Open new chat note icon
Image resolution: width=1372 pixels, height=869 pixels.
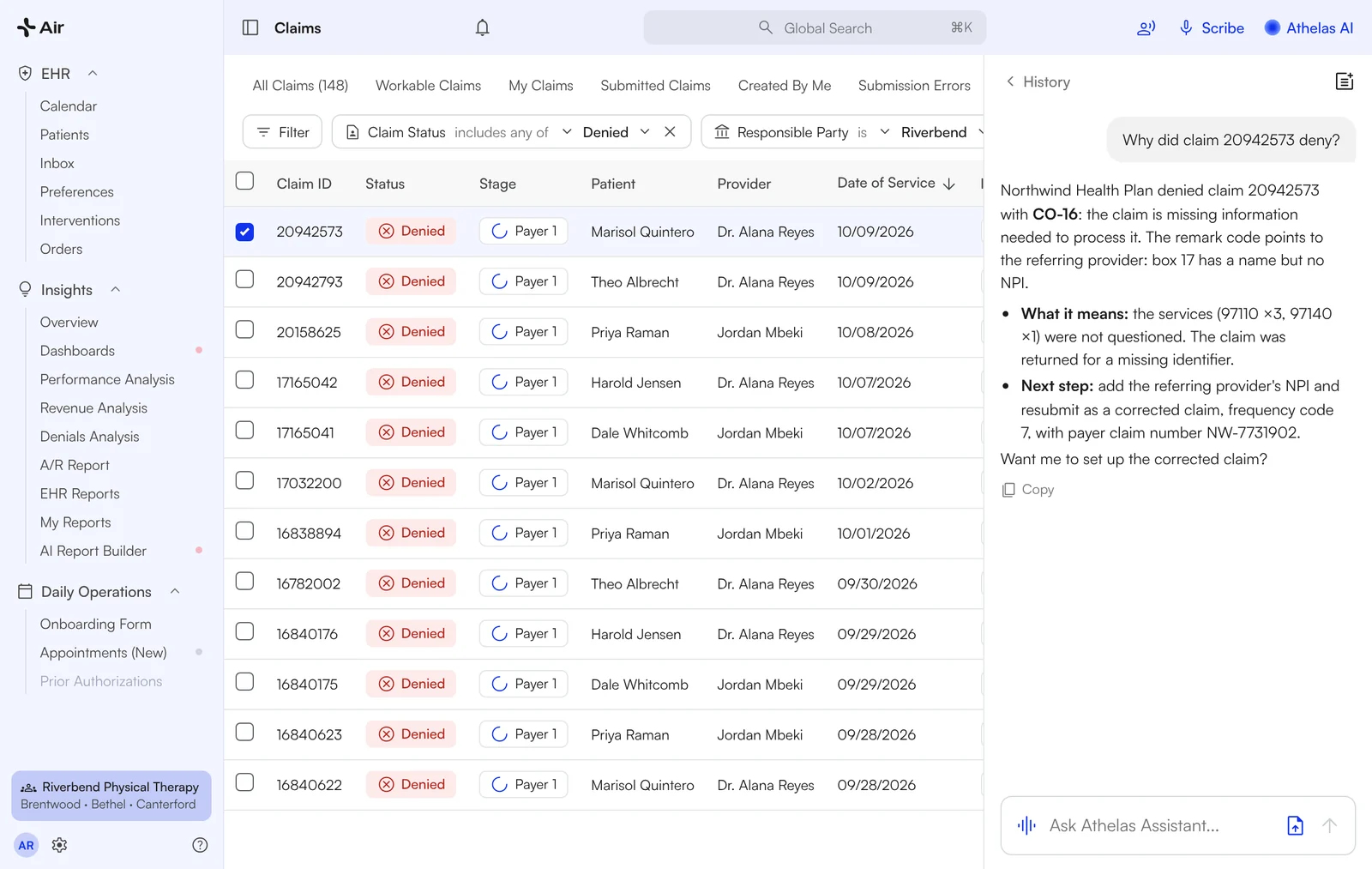pyautogui.click(x=1345, y=81)
